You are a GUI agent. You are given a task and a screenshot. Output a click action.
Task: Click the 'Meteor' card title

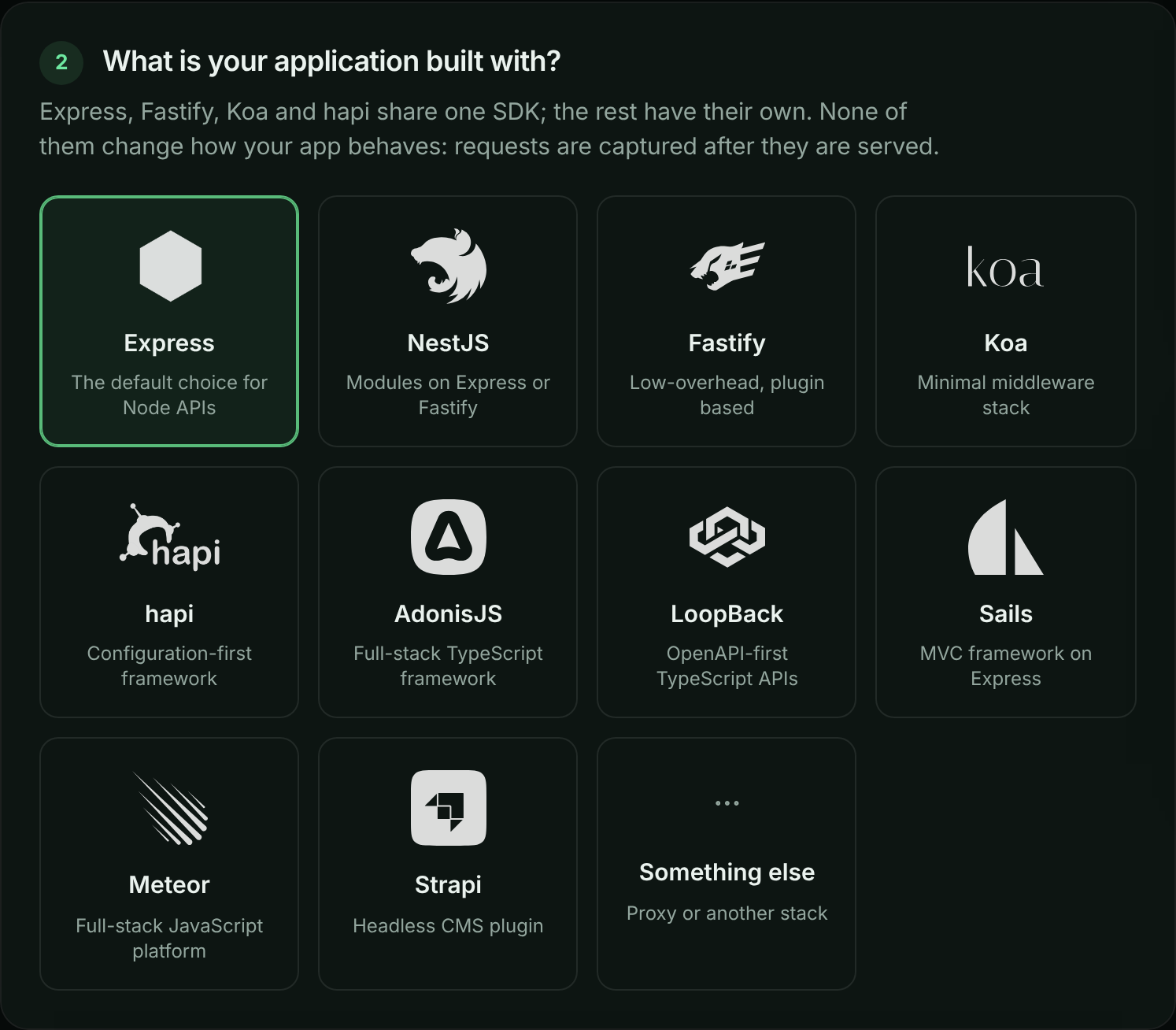click(x=169, y=885)
